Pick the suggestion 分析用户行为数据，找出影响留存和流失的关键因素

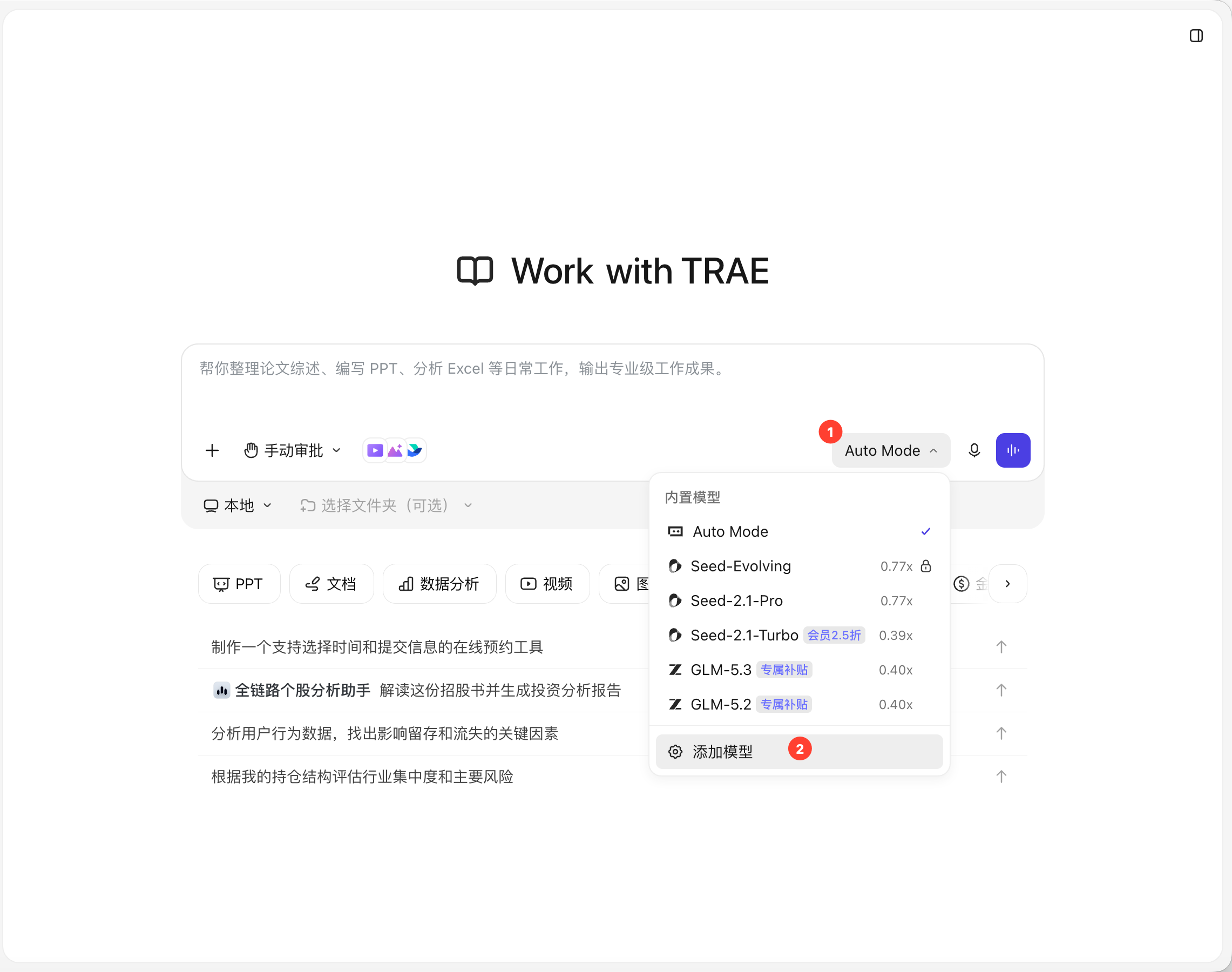click(385, 733)
